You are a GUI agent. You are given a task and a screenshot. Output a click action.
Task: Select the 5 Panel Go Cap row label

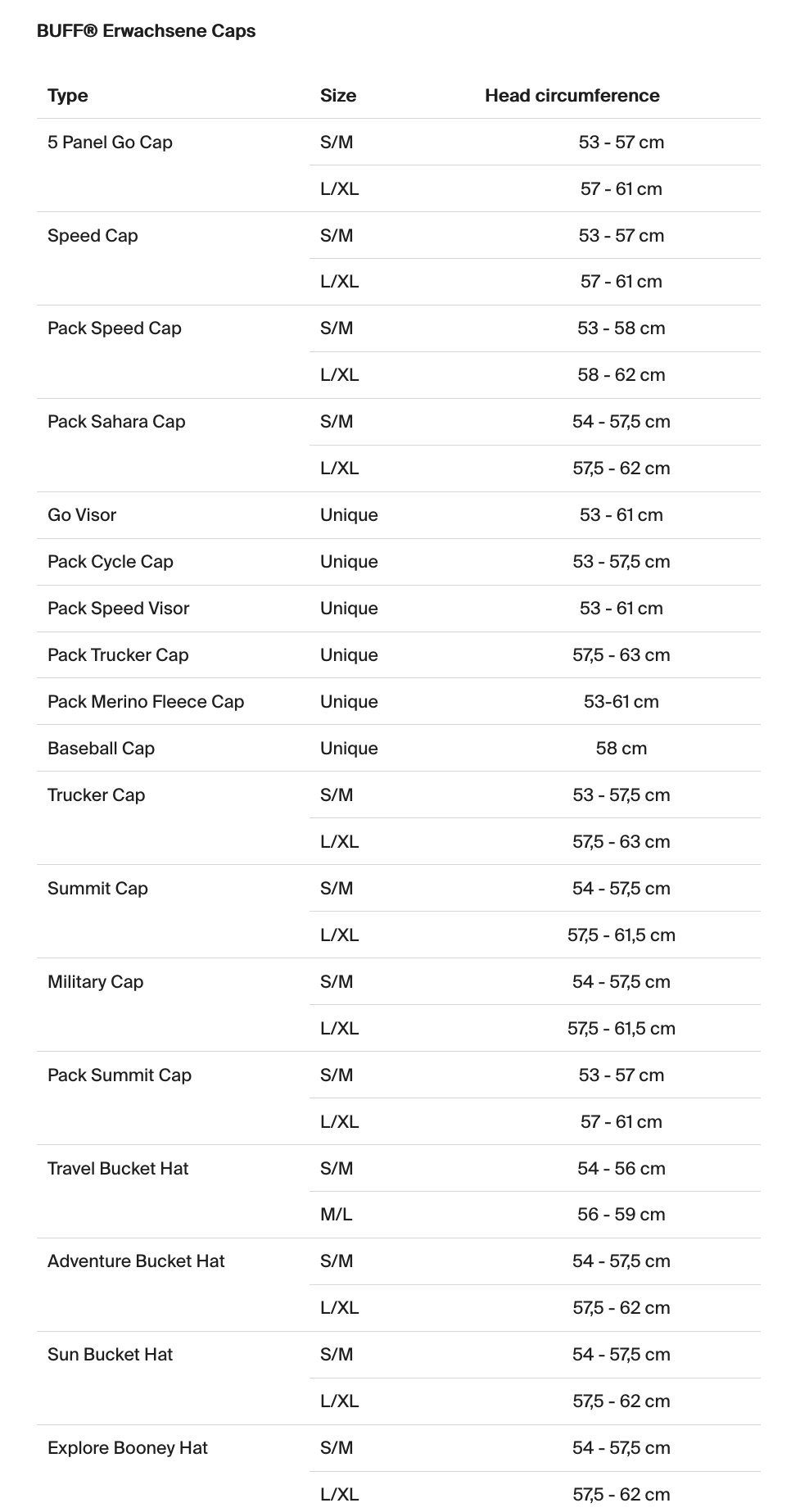110,143
